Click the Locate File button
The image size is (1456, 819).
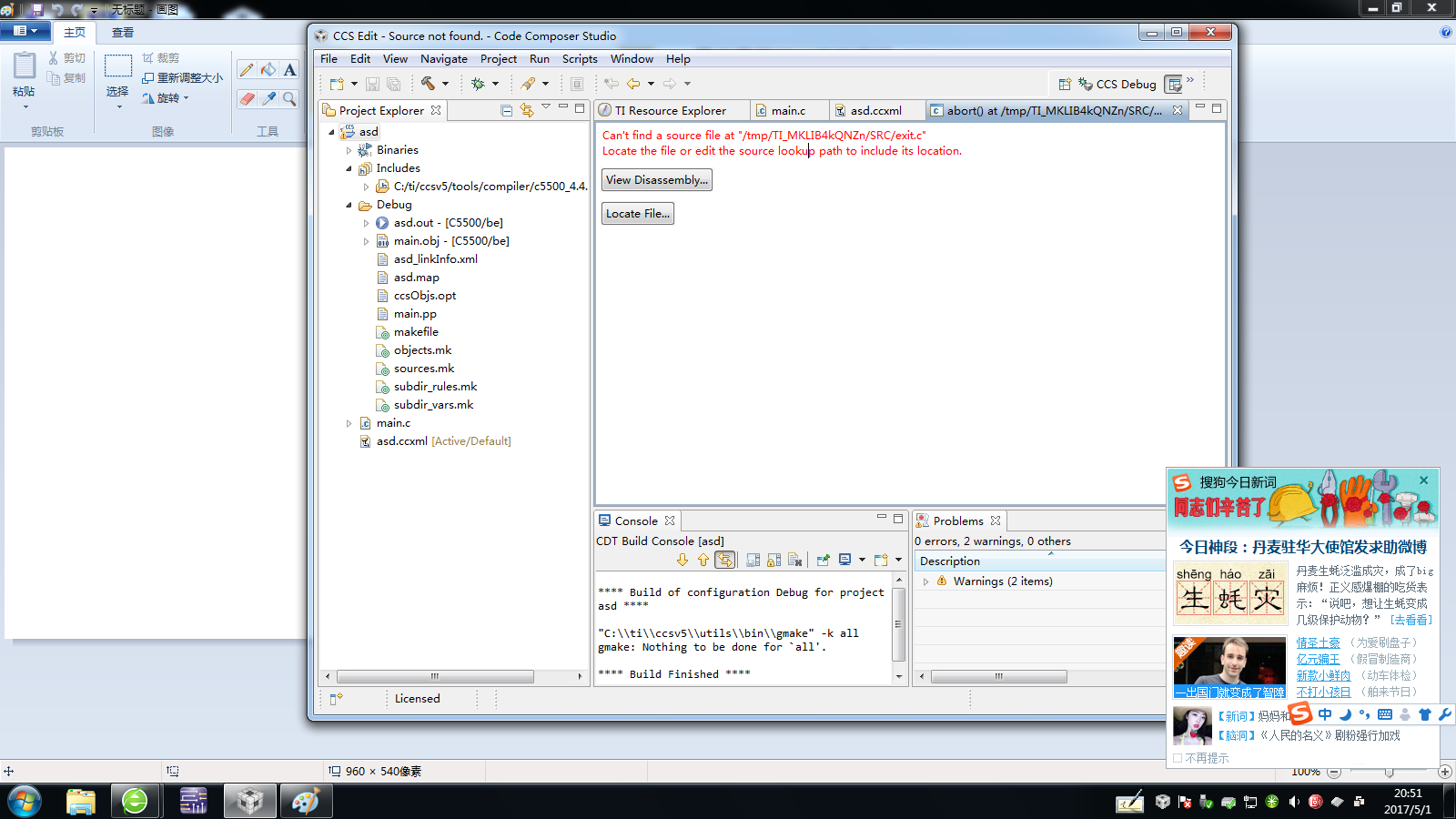638,214
